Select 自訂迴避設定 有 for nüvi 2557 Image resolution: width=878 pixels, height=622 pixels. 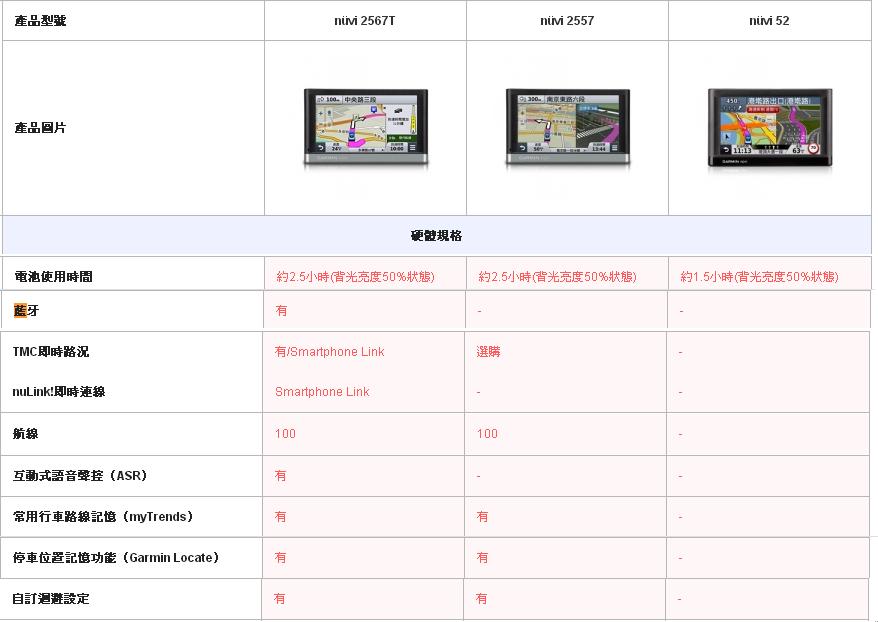click(481, 598)
